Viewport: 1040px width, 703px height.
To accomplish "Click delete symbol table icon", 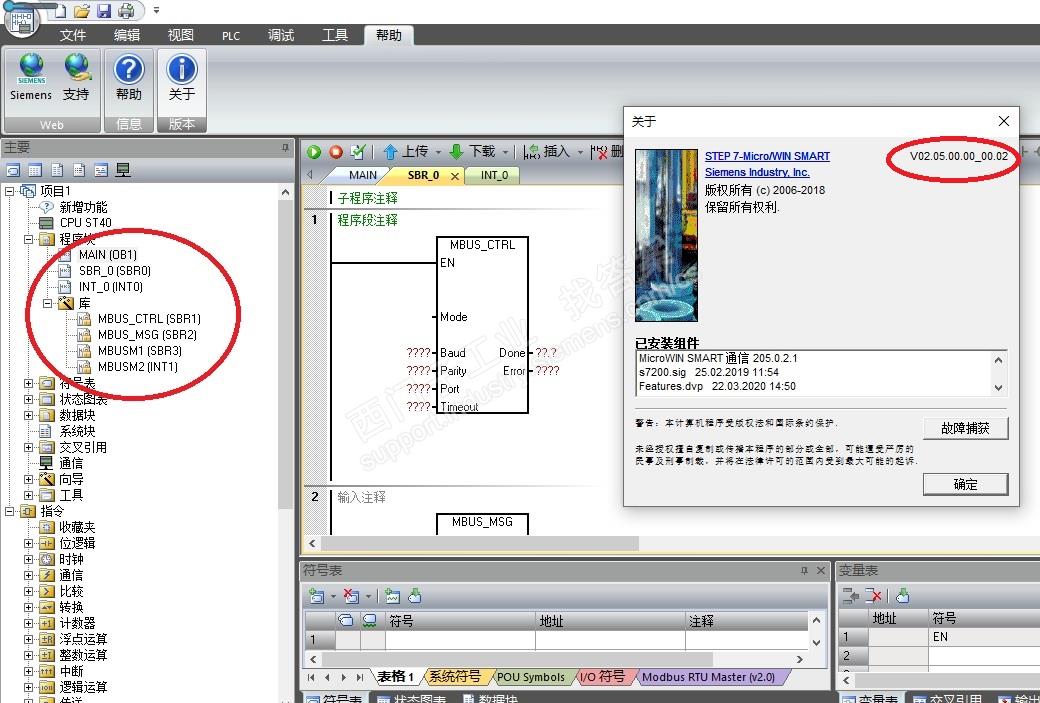I will (x=352, y=596).
